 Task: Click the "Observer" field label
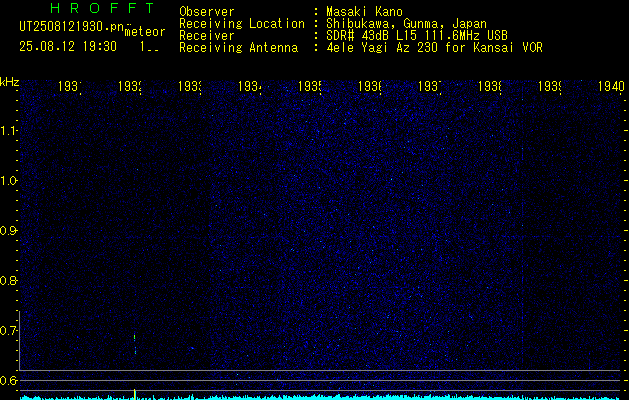207,12
